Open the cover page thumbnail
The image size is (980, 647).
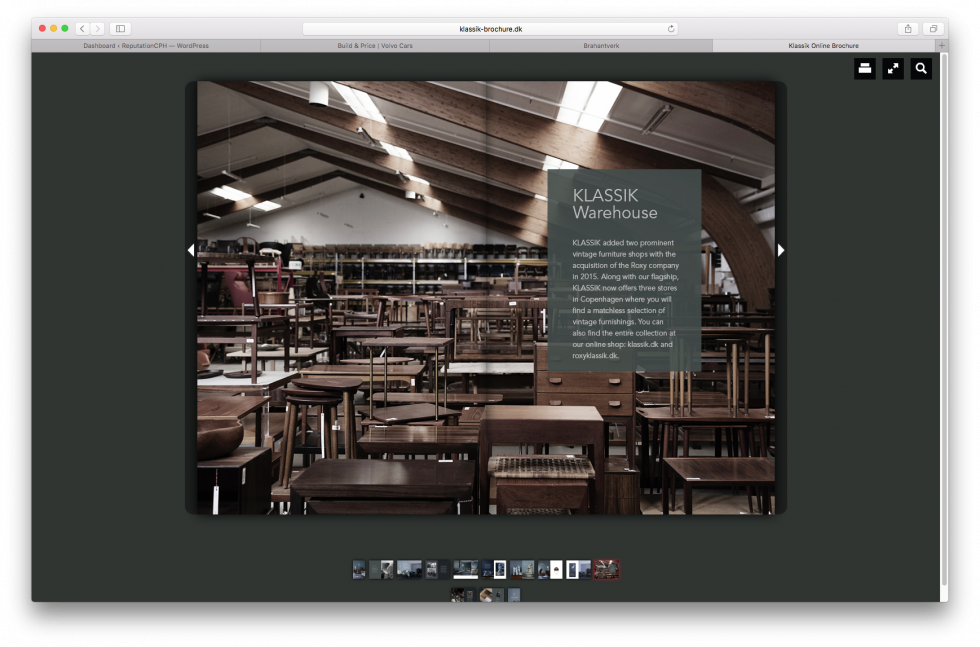pyautogui.click(x=359, y=569)
